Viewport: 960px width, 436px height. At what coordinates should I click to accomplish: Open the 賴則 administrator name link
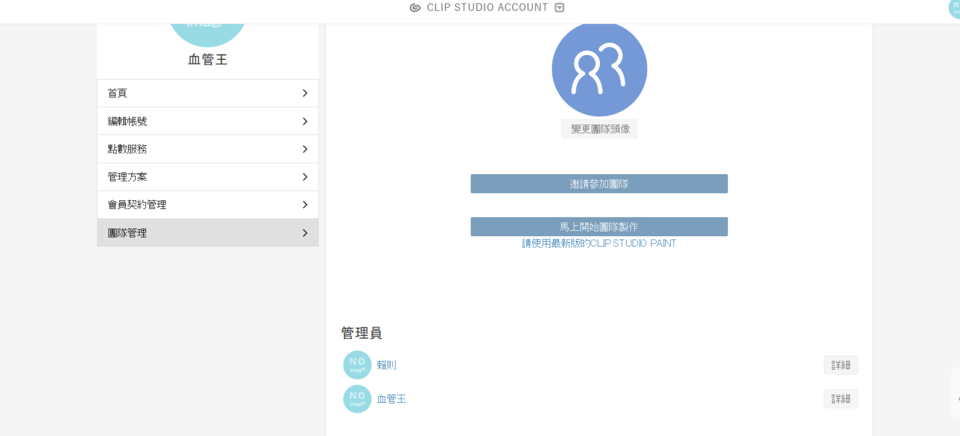(386, 365)
